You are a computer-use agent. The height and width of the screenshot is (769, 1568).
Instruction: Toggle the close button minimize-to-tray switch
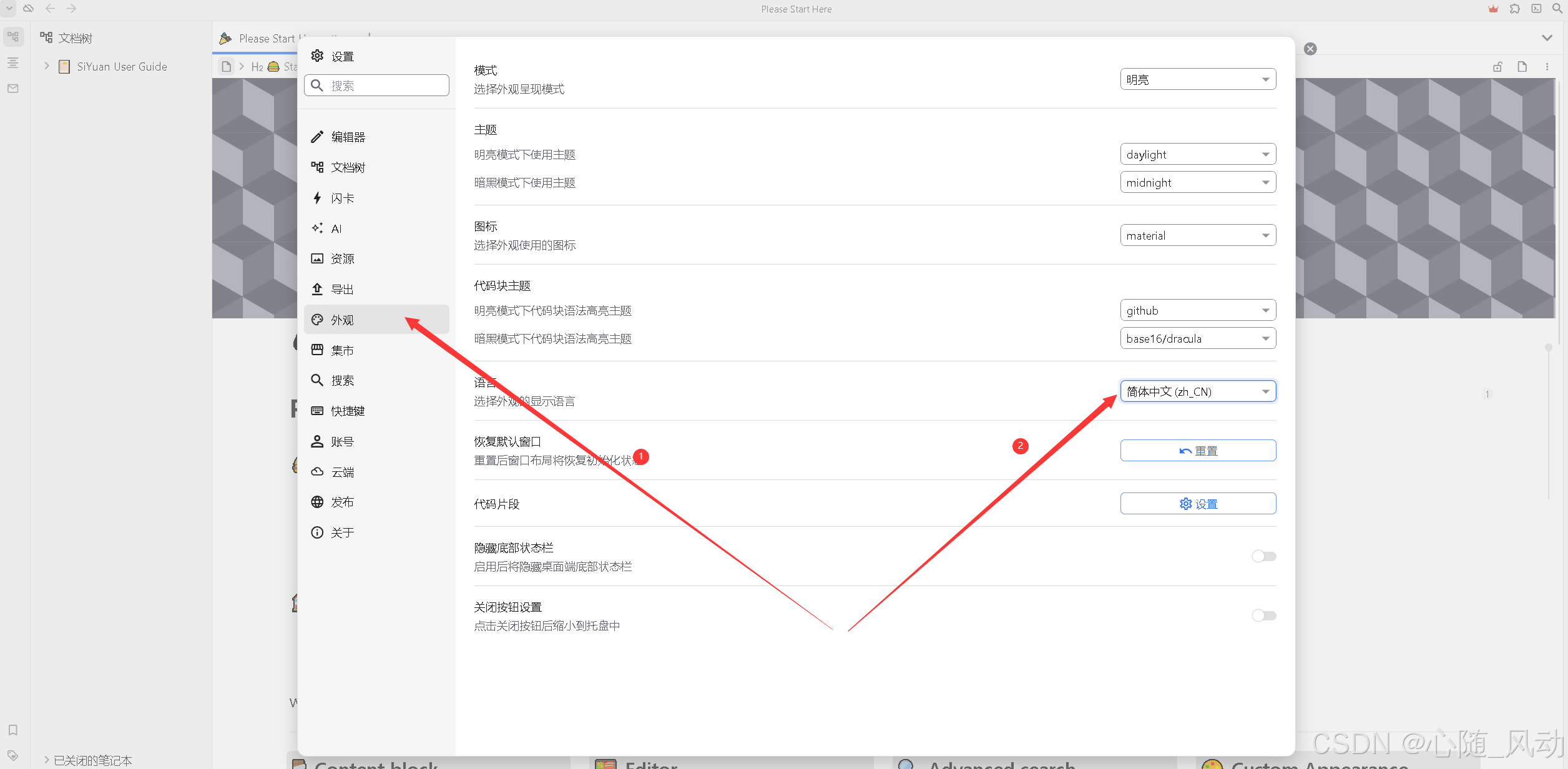click(x=1264, y=615)
